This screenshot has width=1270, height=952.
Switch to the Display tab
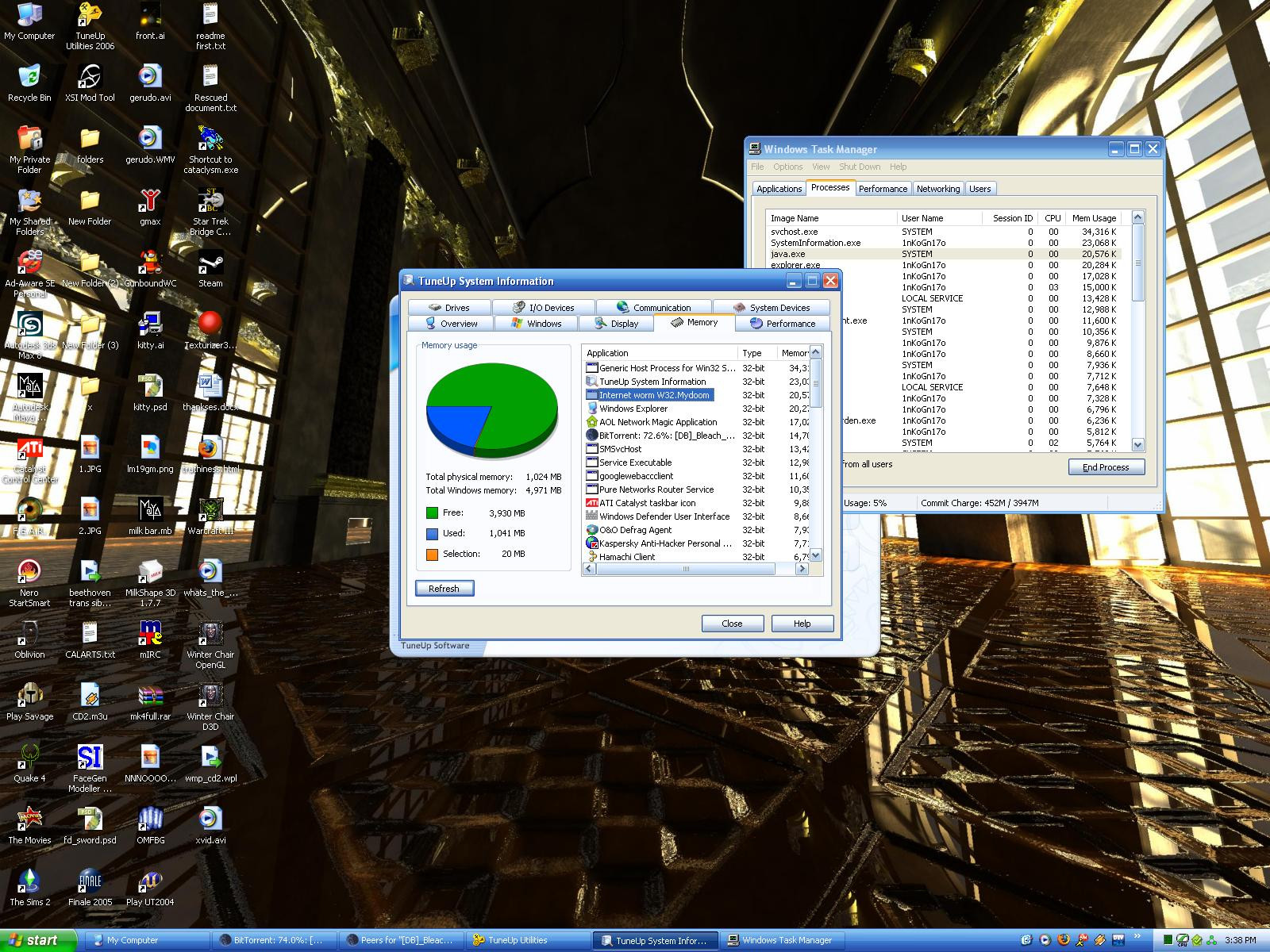(616, 323)
